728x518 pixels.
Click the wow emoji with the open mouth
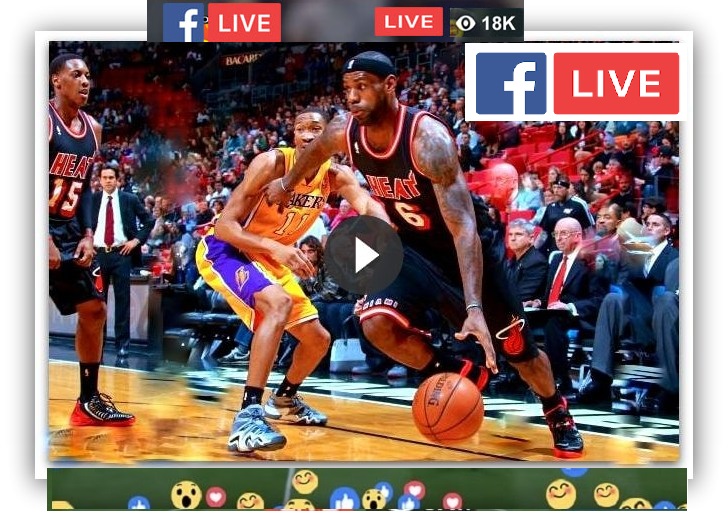[x=186, y=495]
